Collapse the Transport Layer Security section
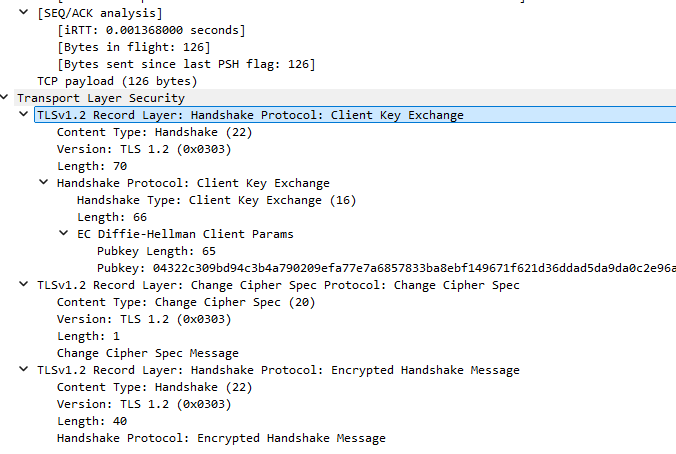676x454 pixels. 7,98
